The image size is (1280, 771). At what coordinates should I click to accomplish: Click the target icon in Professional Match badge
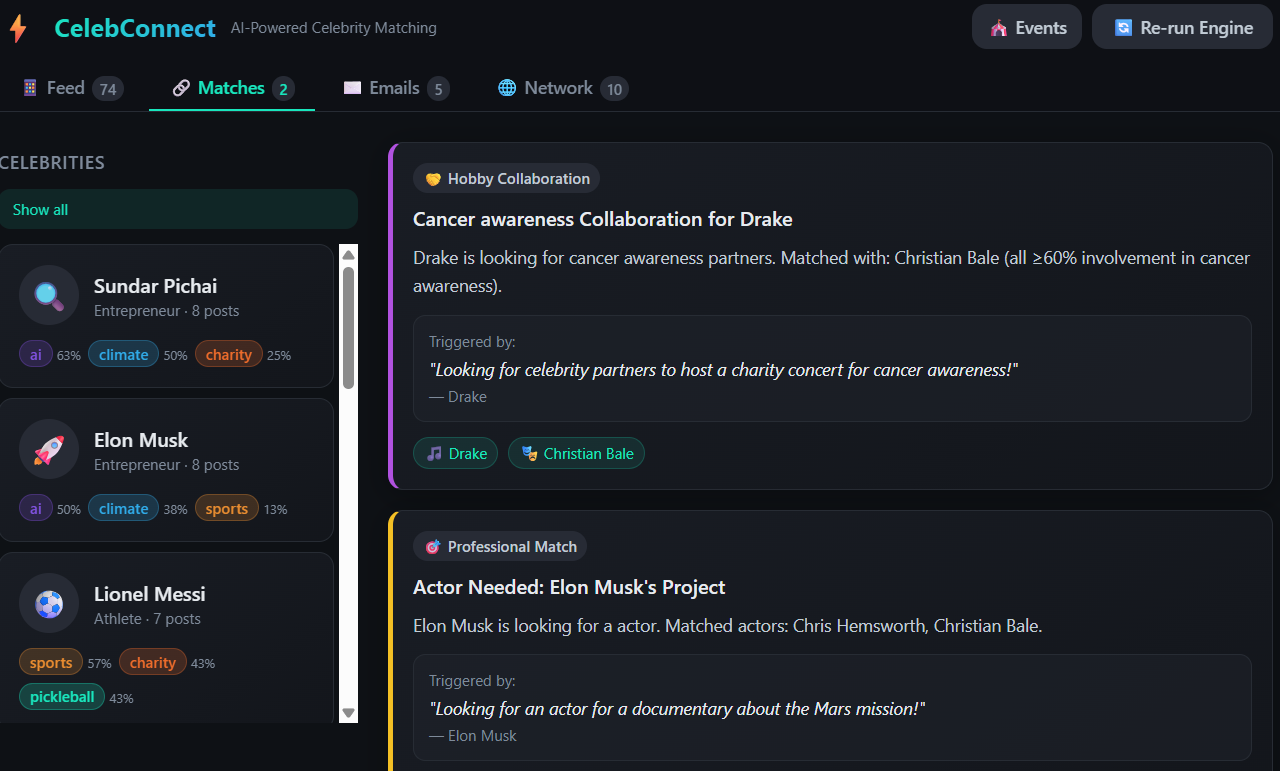pos(433,547)
